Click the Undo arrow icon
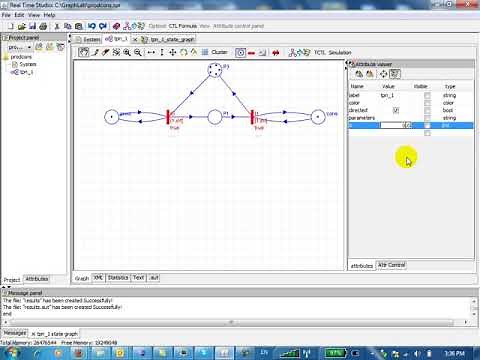Image resolution: width=480 pixels, height=360 pixels. [x=92, y=26]
